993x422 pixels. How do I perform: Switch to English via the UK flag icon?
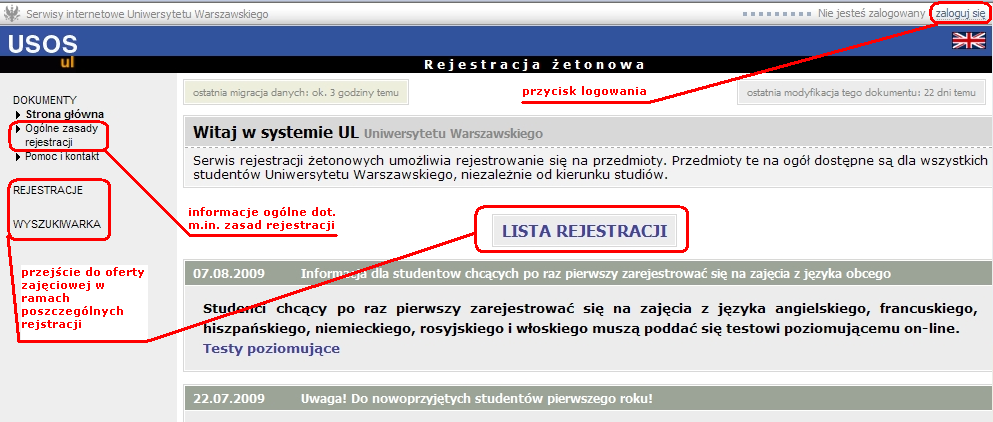(968, 41)
